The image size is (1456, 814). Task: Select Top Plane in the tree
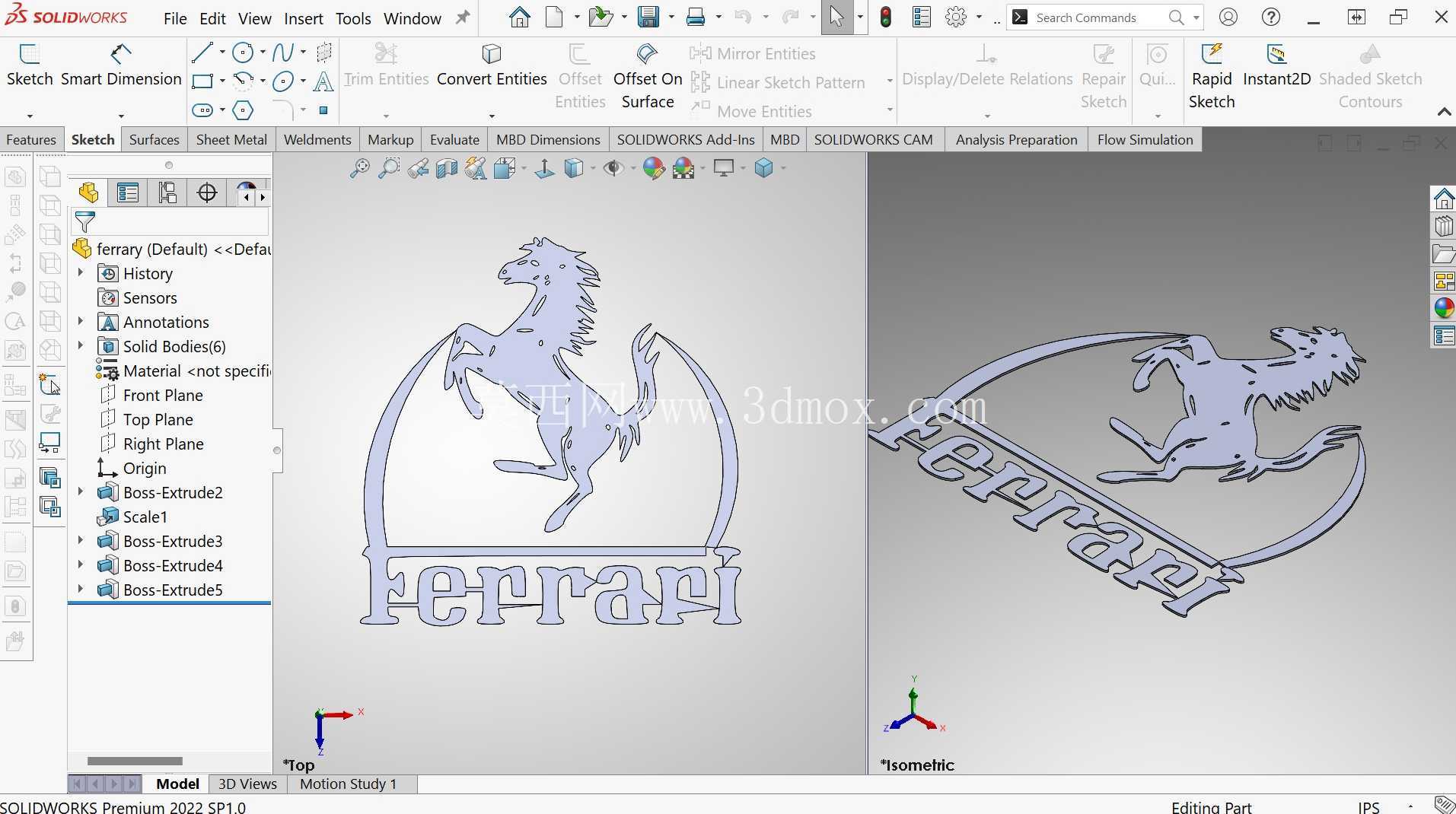[x=158, y=420]
